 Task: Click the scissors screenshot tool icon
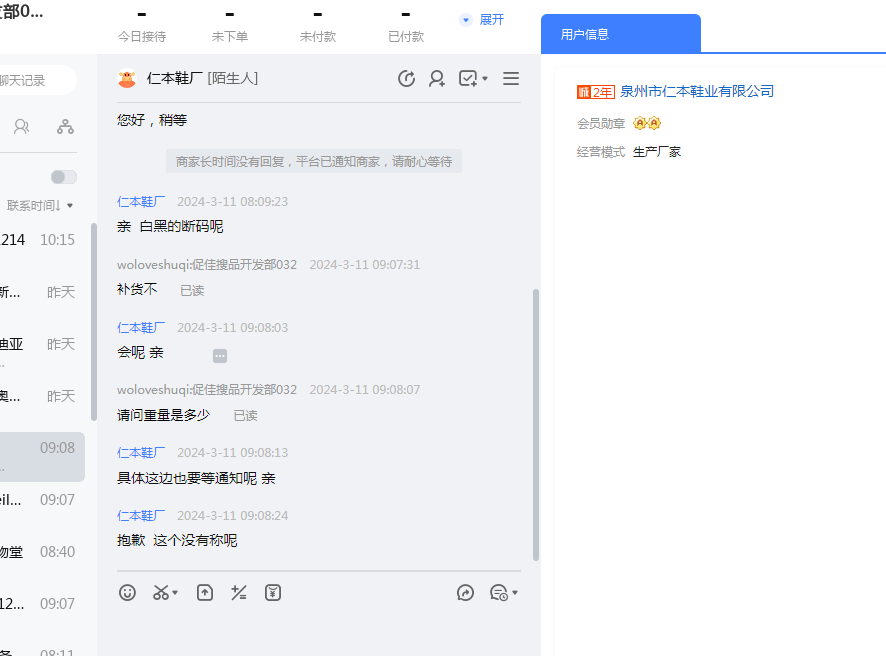pos(161,593)
